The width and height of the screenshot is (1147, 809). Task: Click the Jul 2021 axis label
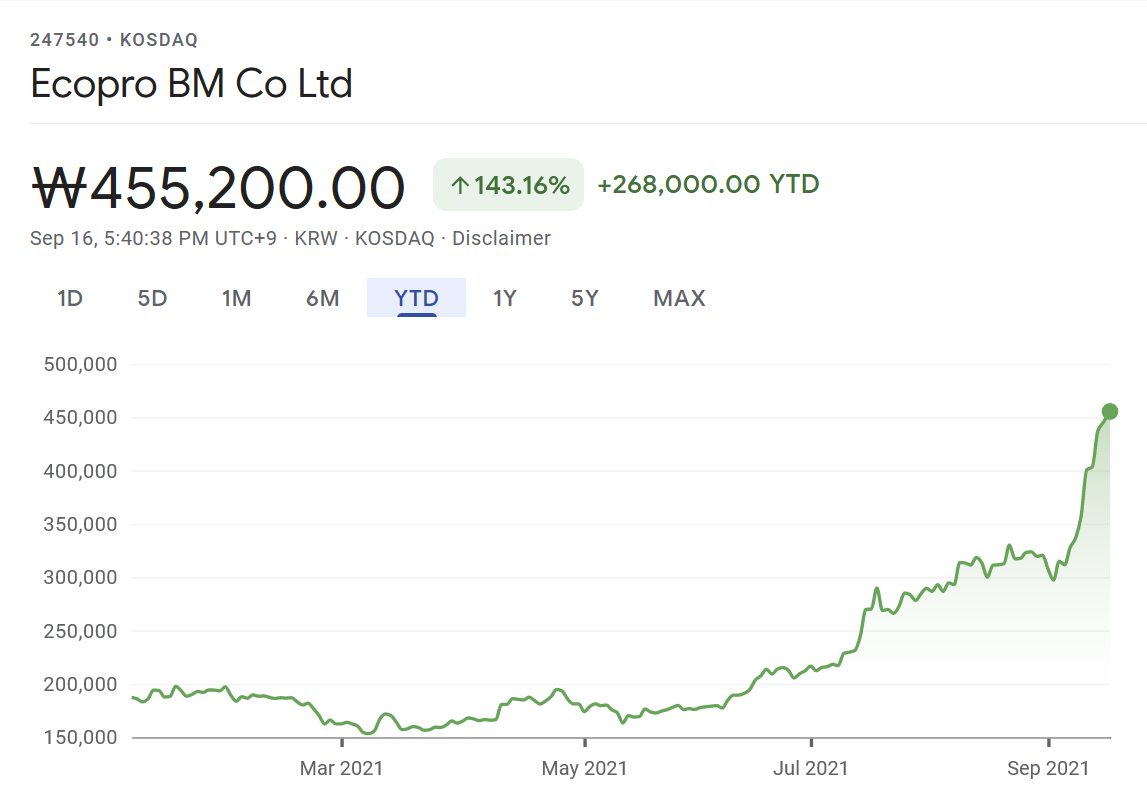coord(811,768)
